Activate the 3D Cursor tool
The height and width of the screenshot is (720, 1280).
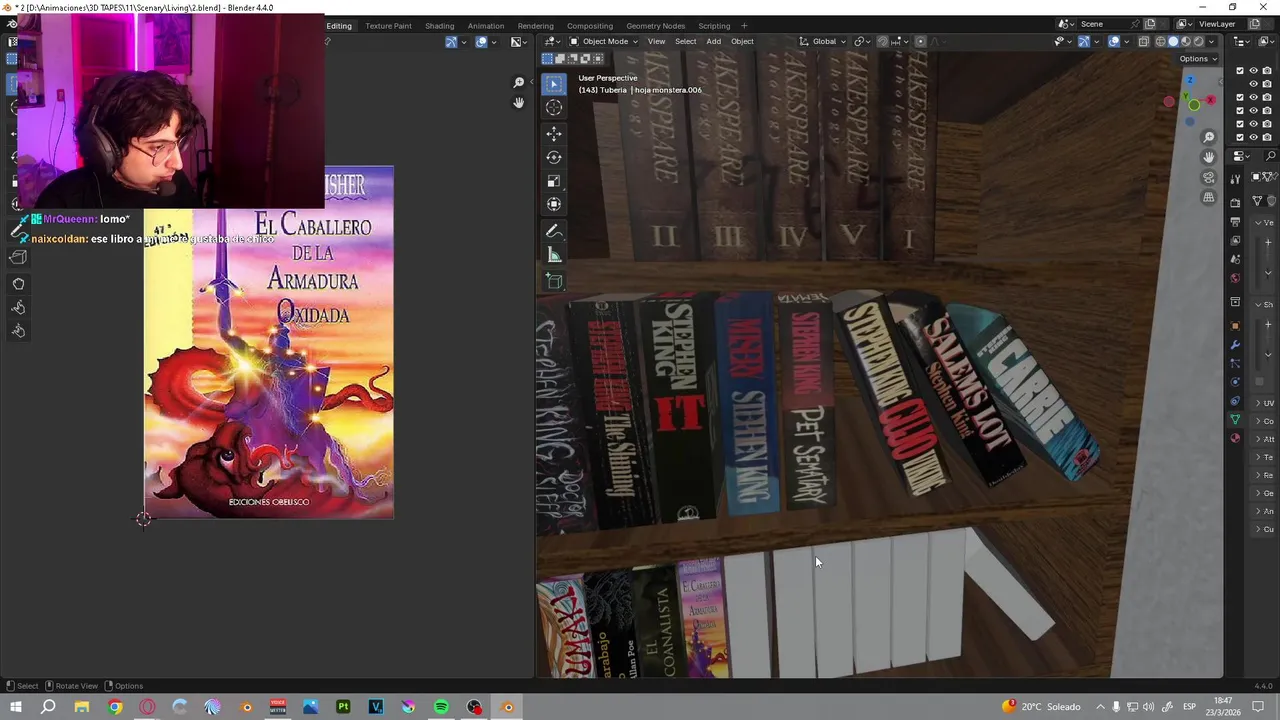tap(554, 108)
